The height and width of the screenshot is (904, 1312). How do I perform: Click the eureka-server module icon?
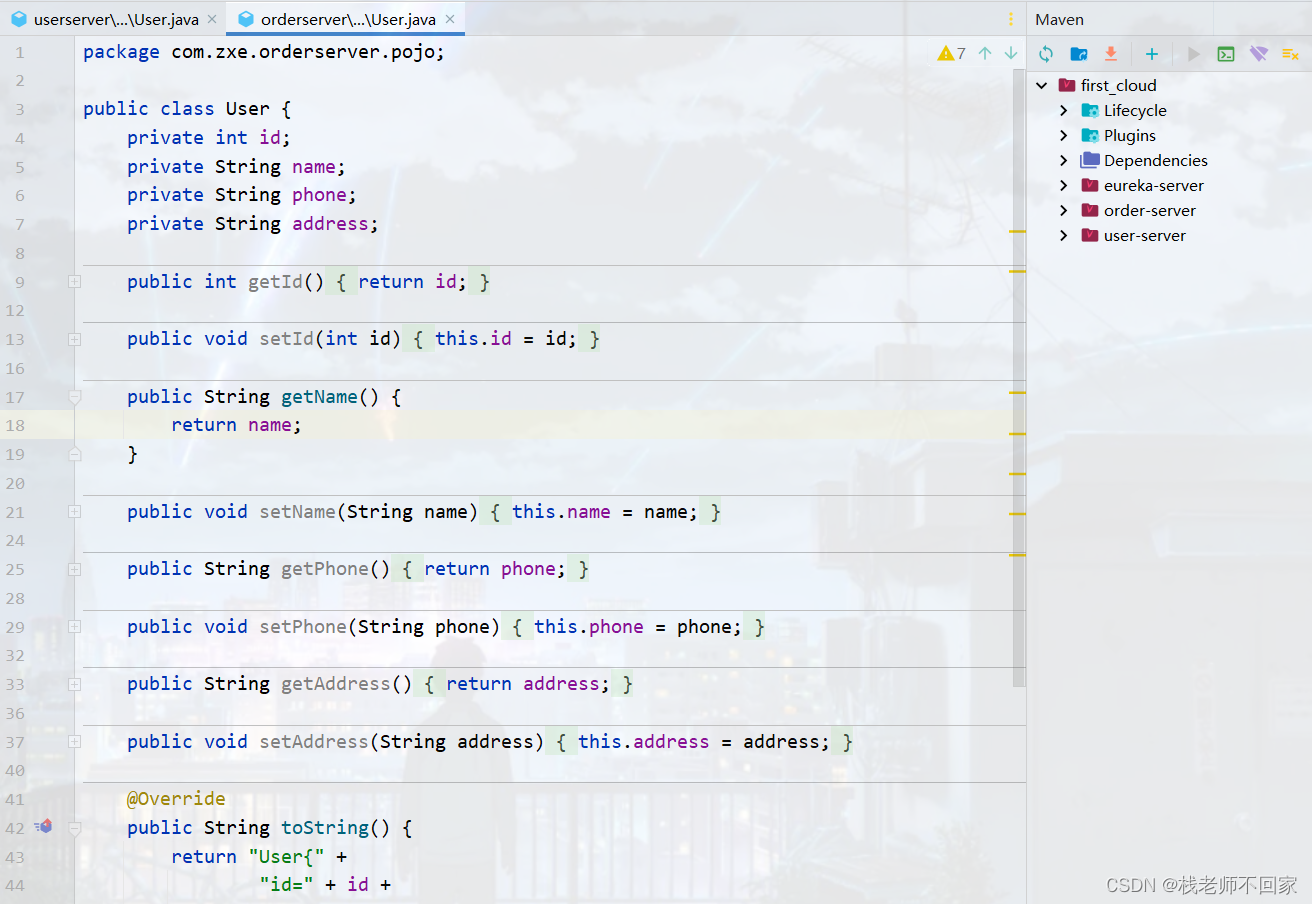1090,186
